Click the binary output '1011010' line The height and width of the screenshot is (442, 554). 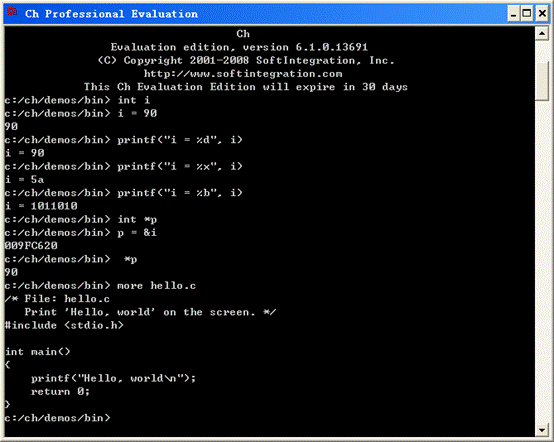41,206
